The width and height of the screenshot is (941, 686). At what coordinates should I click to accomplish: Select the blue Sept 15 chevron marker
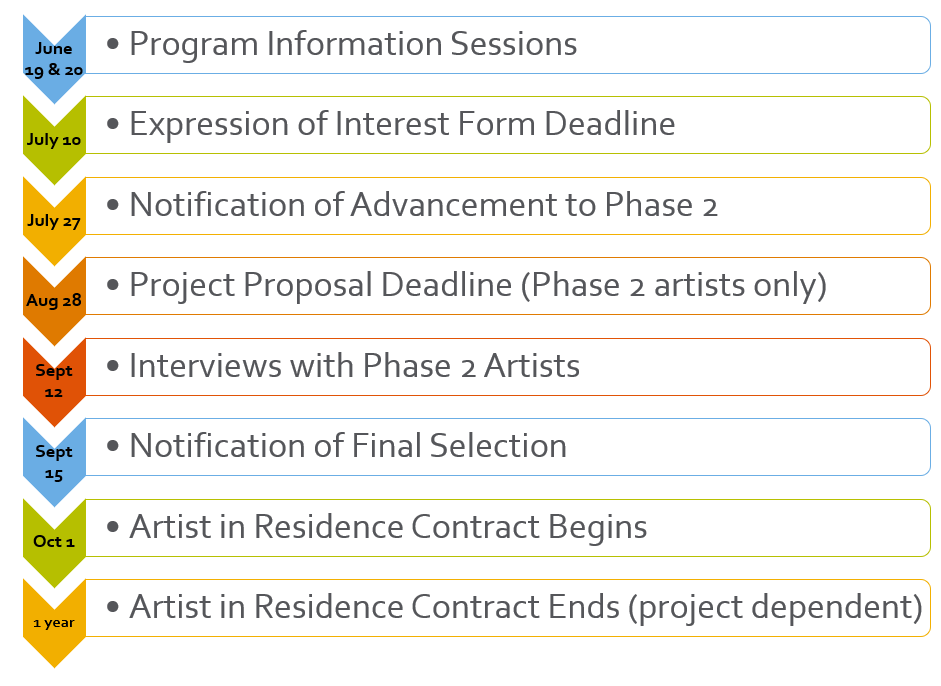point(54,462)
